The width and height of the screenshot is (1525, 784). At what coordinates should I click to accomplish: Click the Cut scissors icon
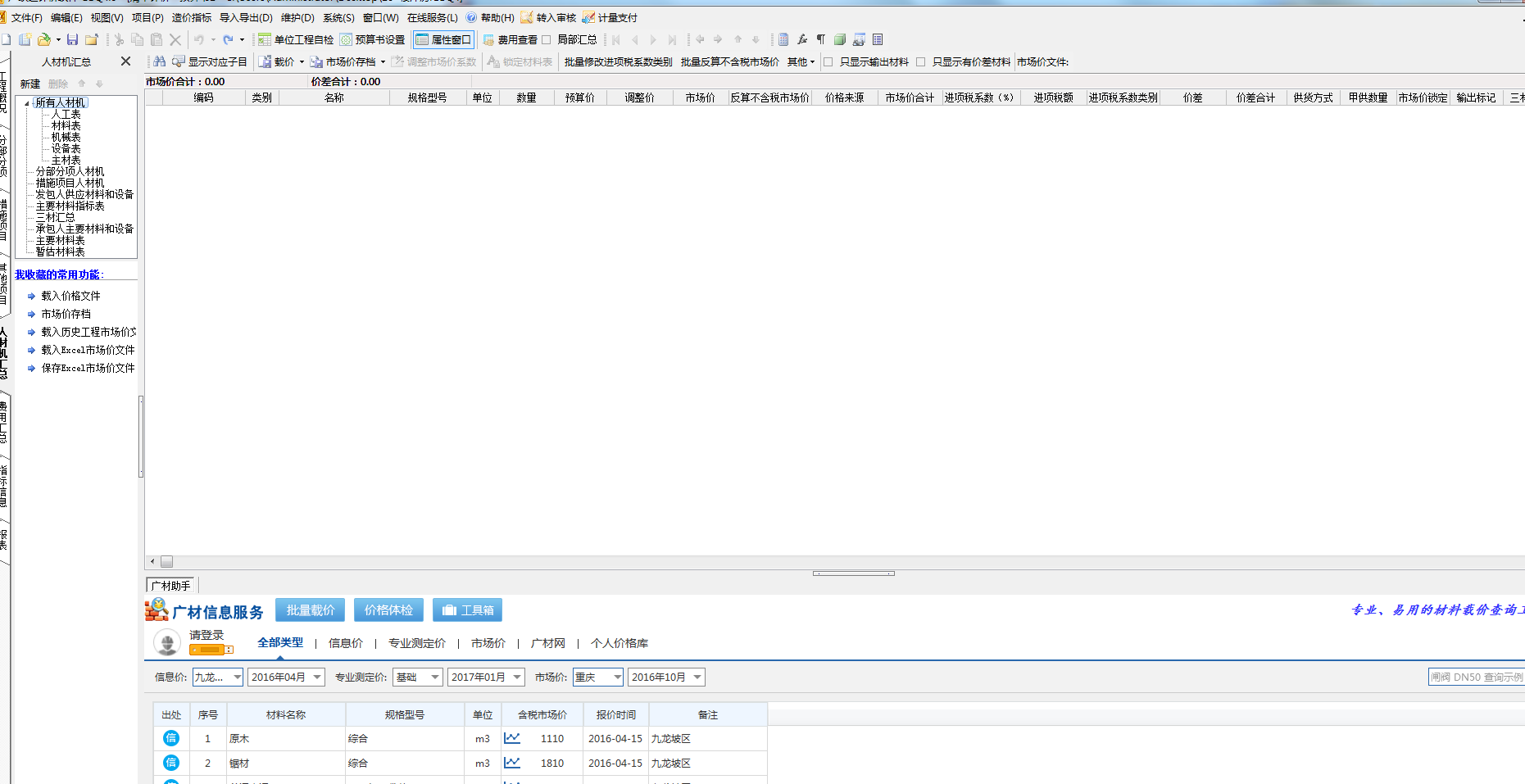[x=119, y=39]
